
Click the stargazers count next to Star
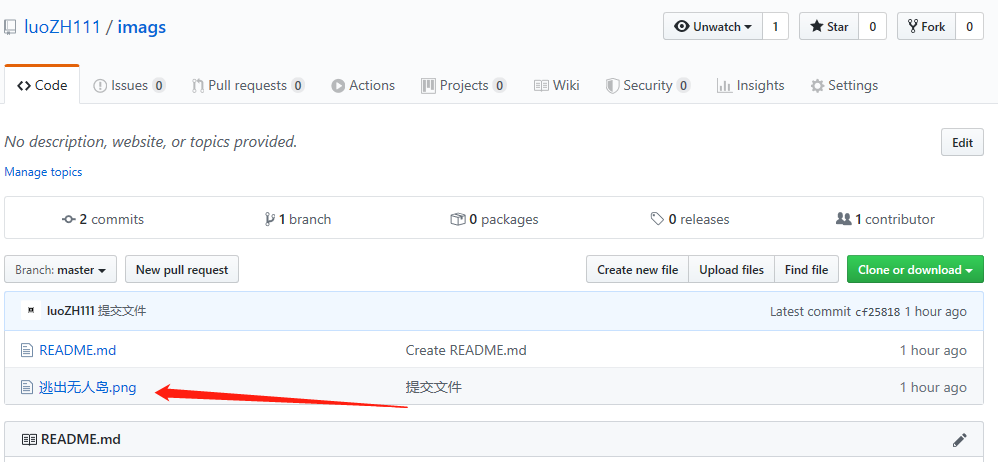point(873,27)
